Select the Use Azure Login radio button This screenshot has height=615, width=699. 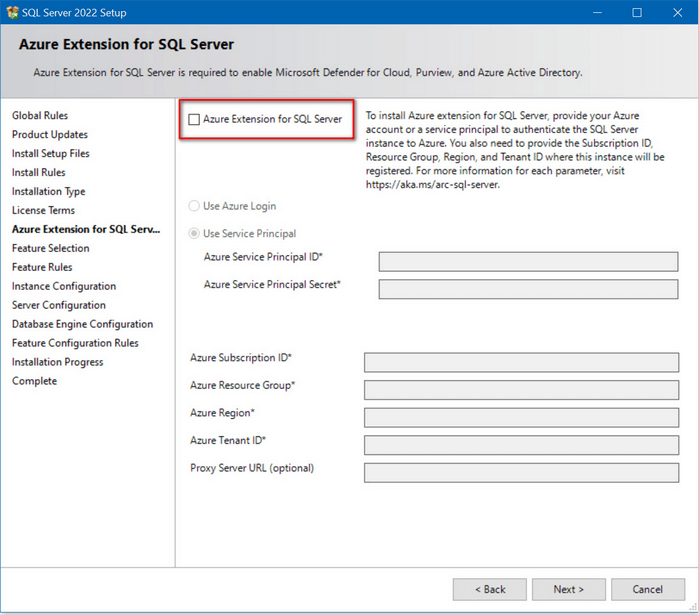[x=194, y=206]
